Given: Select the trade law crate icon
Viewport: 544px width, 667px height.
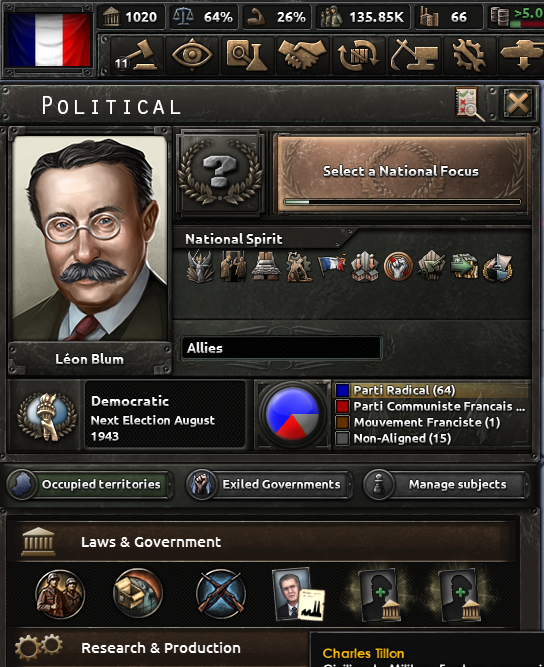Looking at the screenshot, I should (x=138, y=593).
